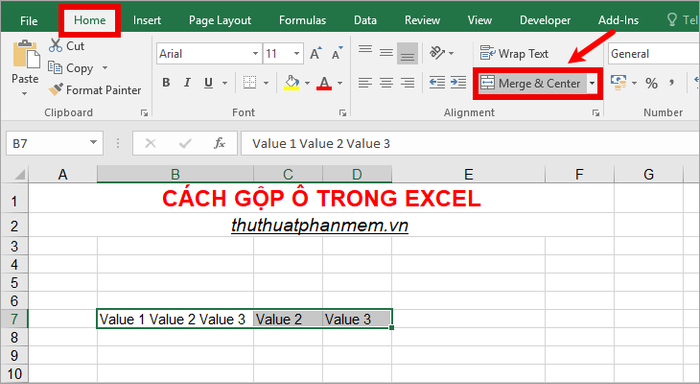
Task: Toggle Underline formatting
Action: [x=208, y=83]
